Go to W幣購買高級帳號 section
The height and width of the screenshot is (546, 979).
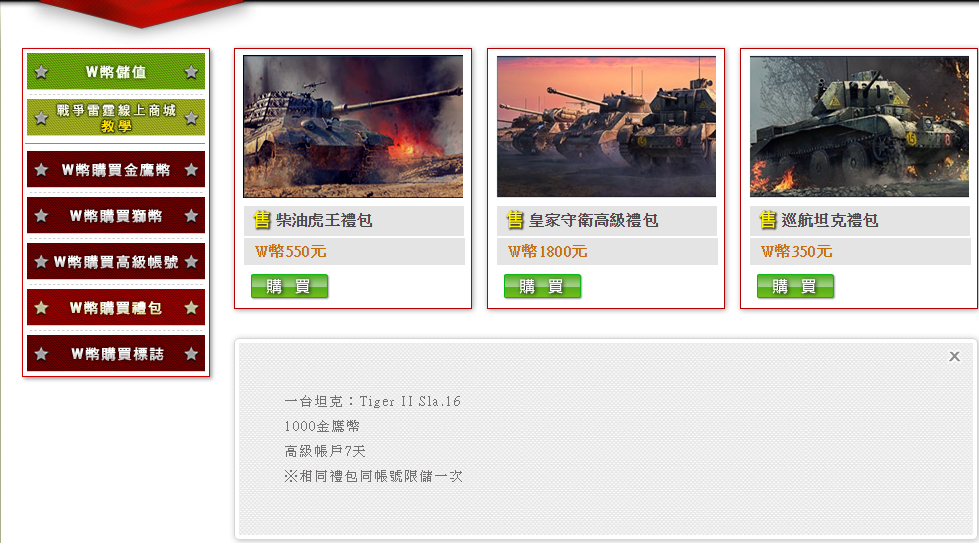(116, 262)
